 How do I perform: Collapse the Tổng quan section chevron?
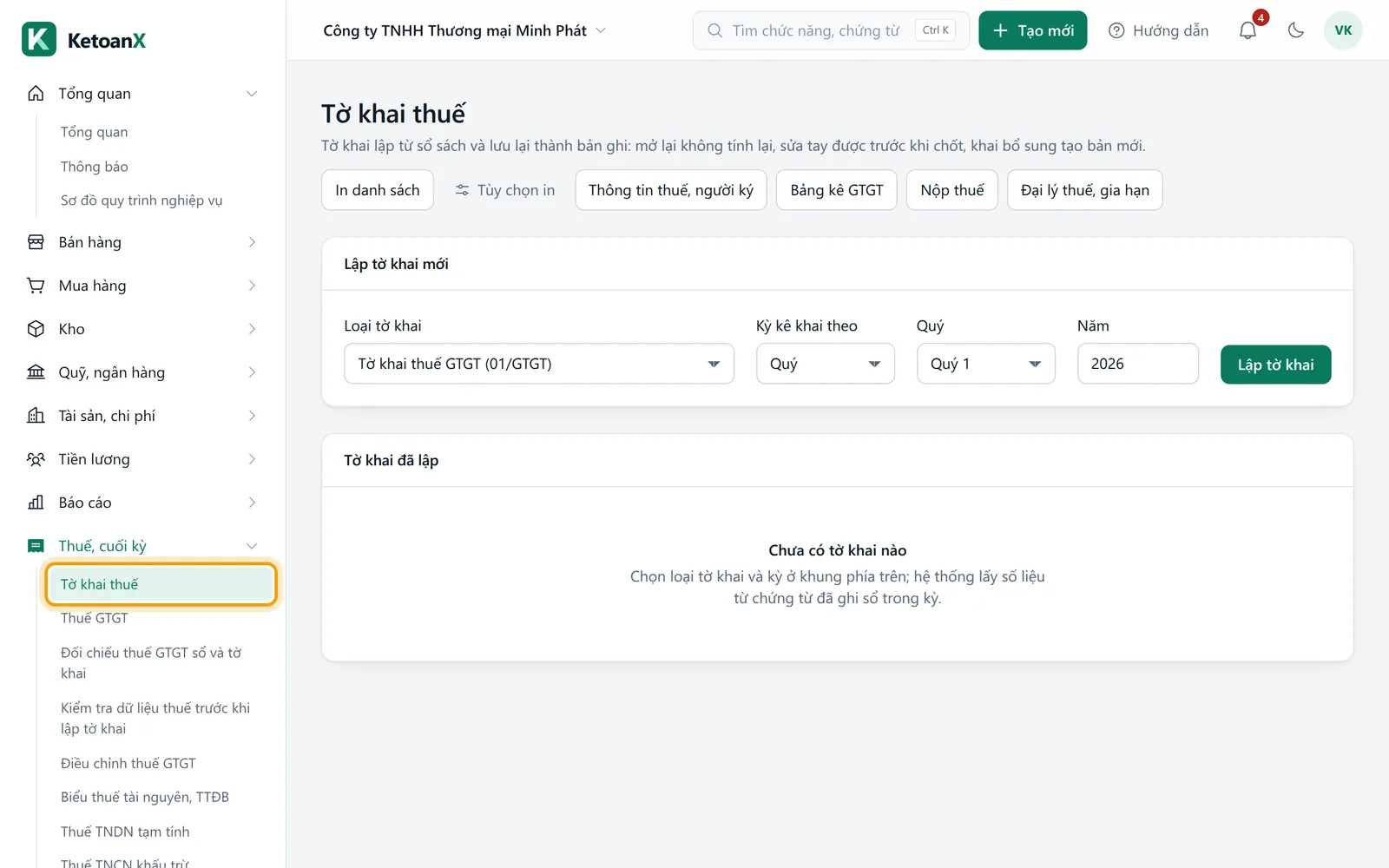tap(252, 94)
